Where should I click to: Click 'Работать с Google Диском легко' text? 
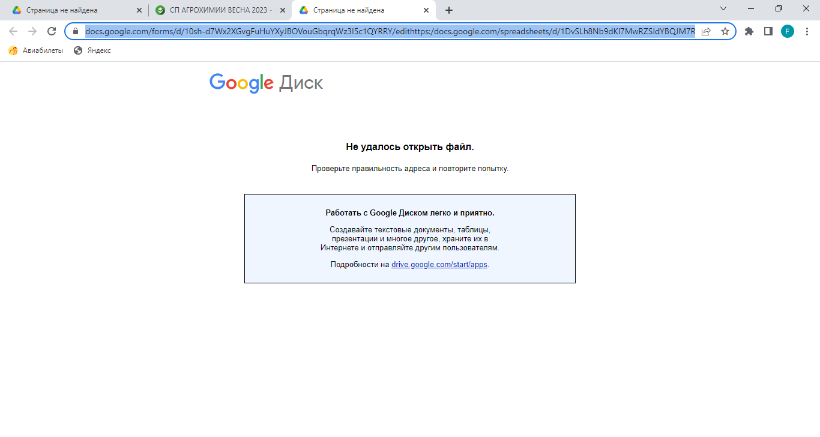409,213
